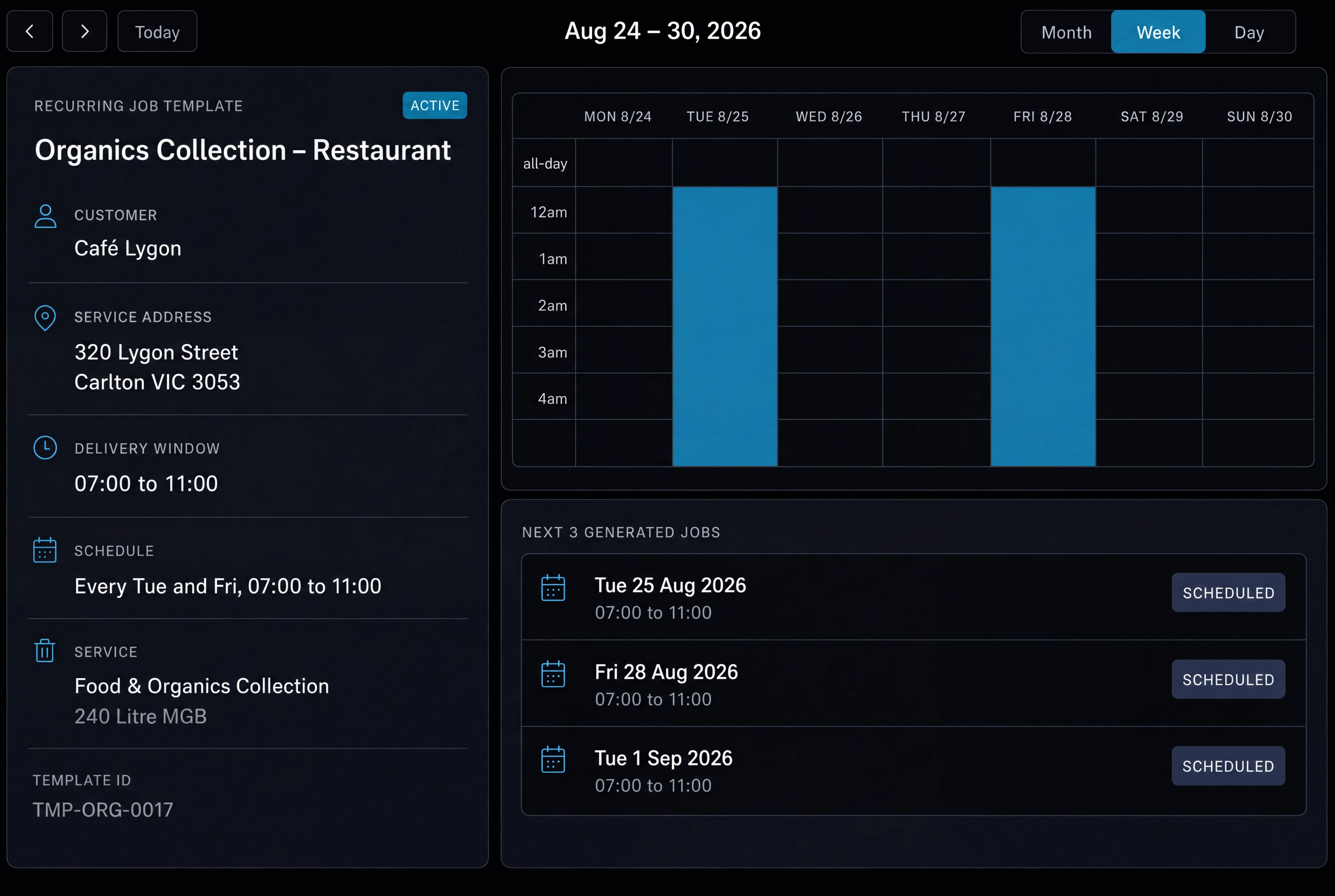Click the Food & Organics Collection service text

point(202,686)
